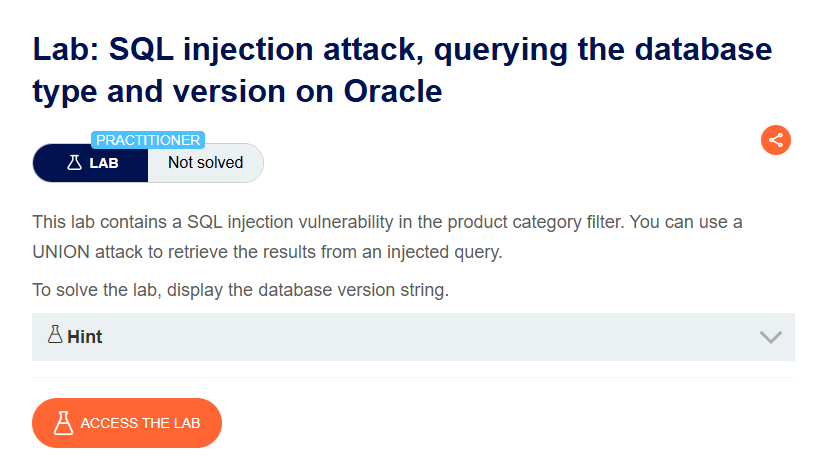This screenshot has height=461, width=830.
Task: Select the dark blue LAB badge
Action: point(91,163)
